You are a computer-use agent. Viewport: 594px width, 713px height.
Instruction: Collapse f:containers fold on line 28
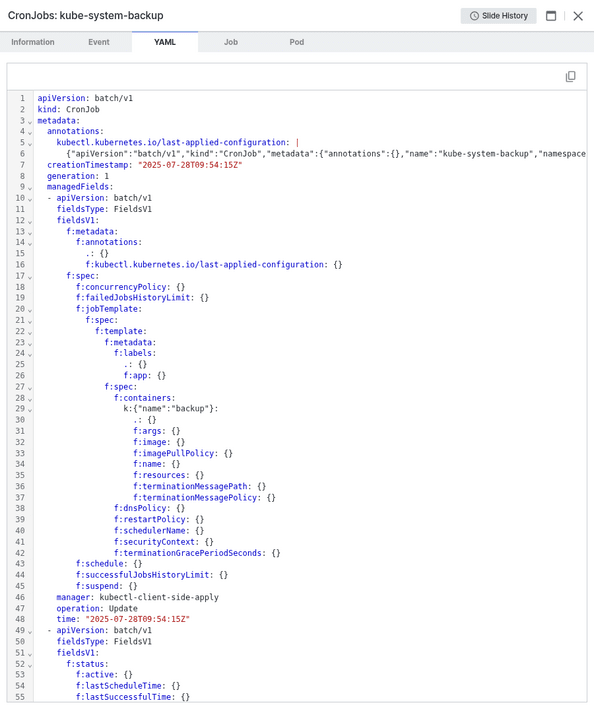pos(30,399)
